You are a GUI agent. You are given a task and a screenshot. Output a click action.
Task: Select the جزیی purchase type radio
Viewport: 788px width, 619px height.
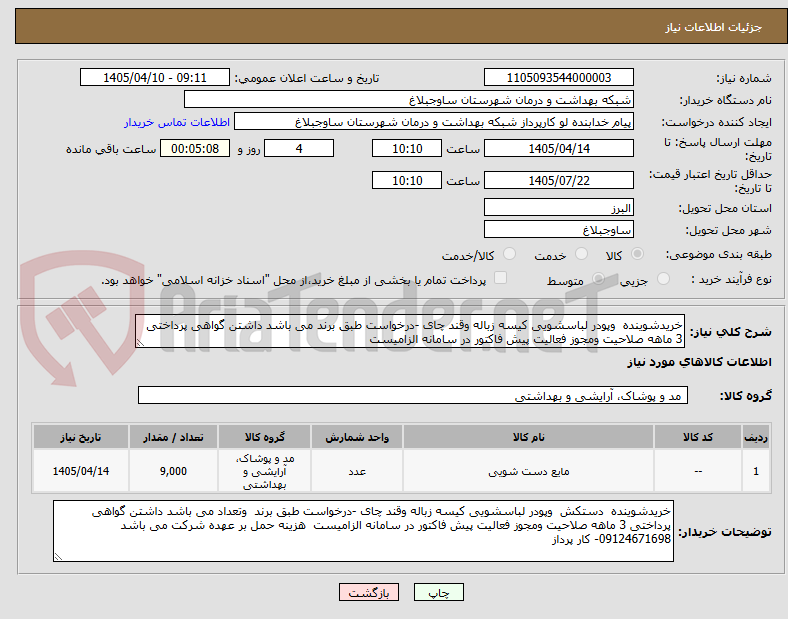coord(663,279)
